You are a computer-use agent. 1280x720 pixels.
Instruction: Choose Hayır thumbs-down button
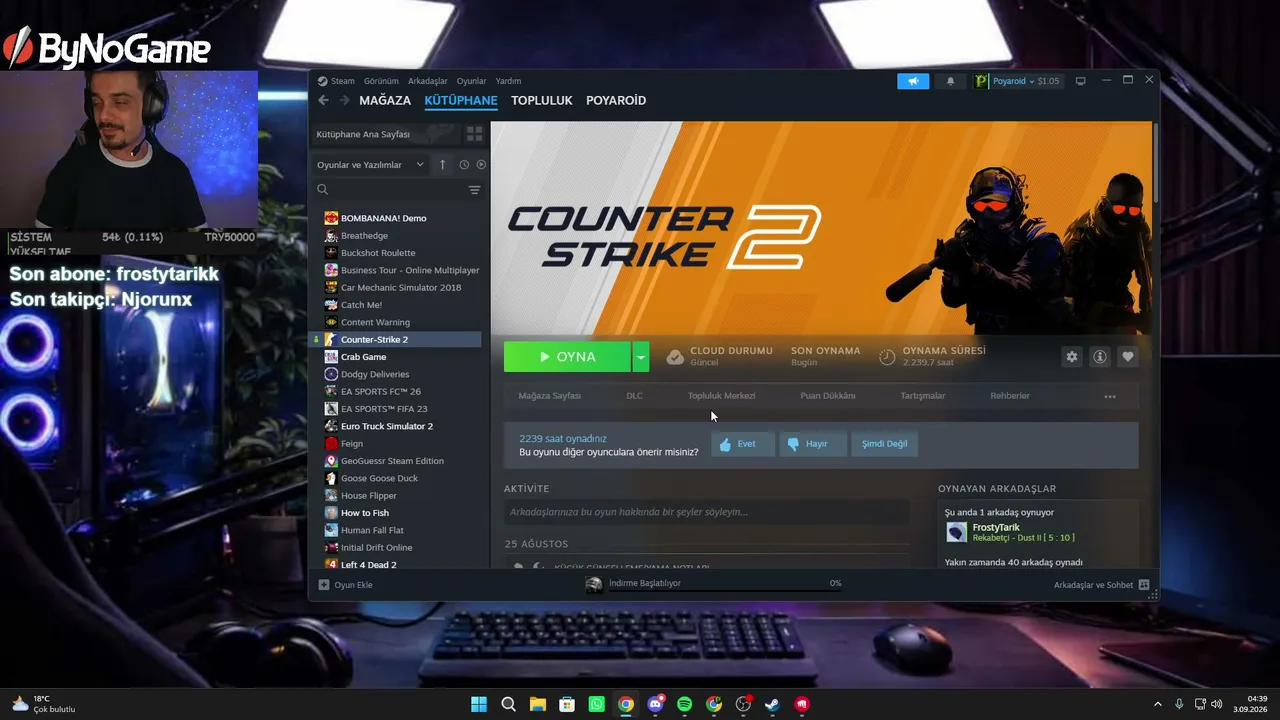click(x=813, y=444)
